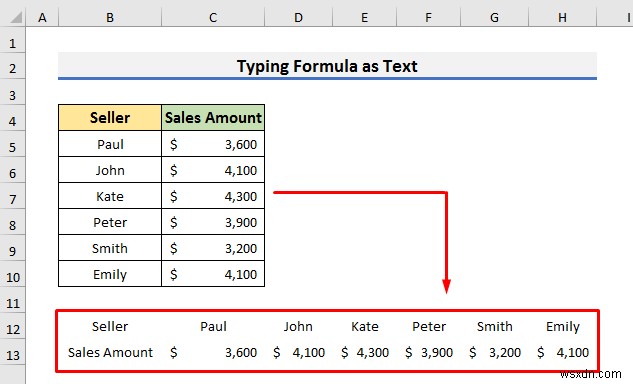
Task: Select column B header
Action: (110, 17)
